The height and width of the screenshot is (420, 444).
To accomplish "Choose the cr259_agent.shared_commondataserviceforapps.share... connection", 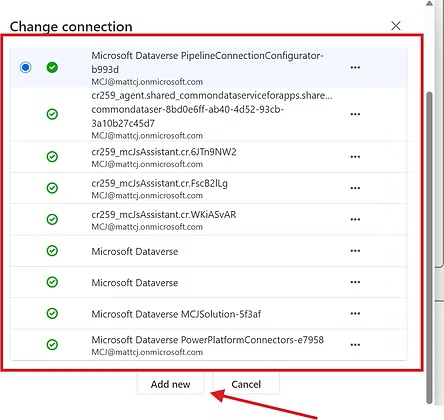I will (x=212, y=96).
